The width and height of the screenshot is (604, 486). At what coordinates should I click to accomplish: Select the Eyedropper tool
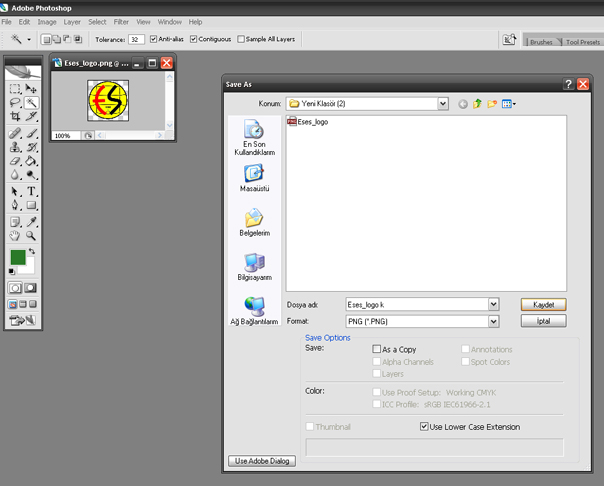point(31,222)
